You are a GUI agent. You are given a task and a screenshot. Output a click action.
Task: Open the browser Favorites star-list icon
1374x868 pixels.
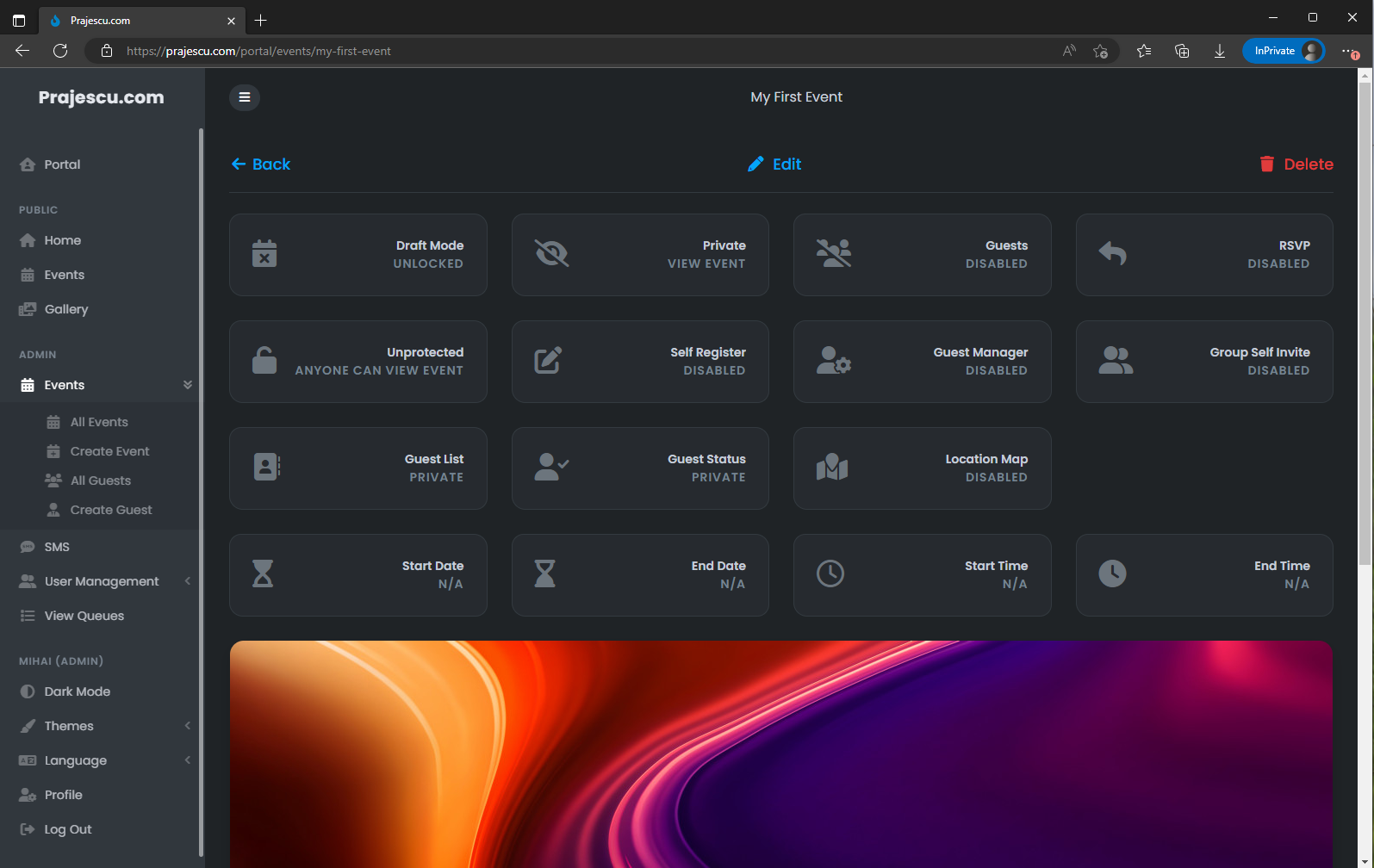(x=1144, y=51)
